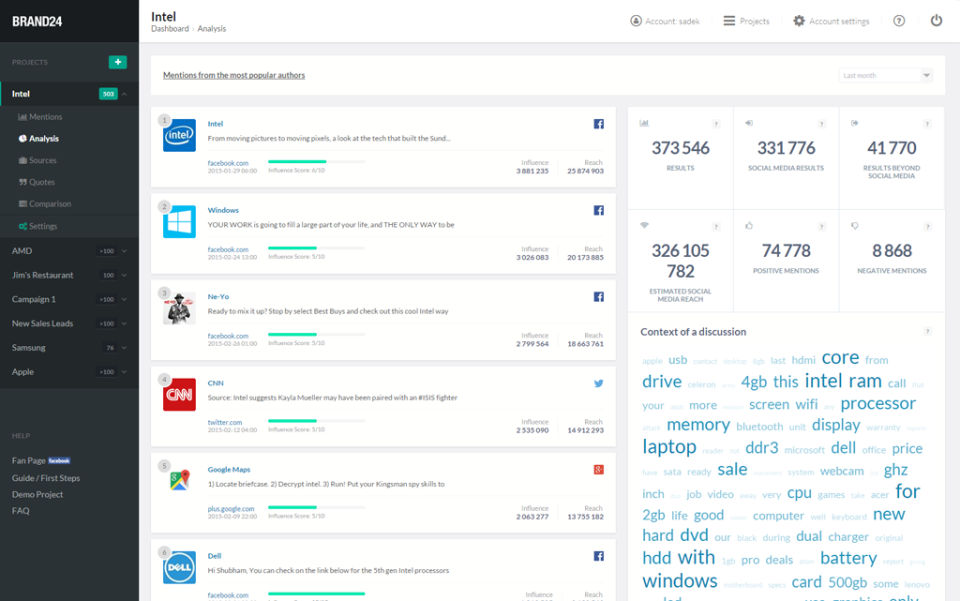
Task: Click help icon on Estimated Social Media Reach tile
Action: coord(716,226)
